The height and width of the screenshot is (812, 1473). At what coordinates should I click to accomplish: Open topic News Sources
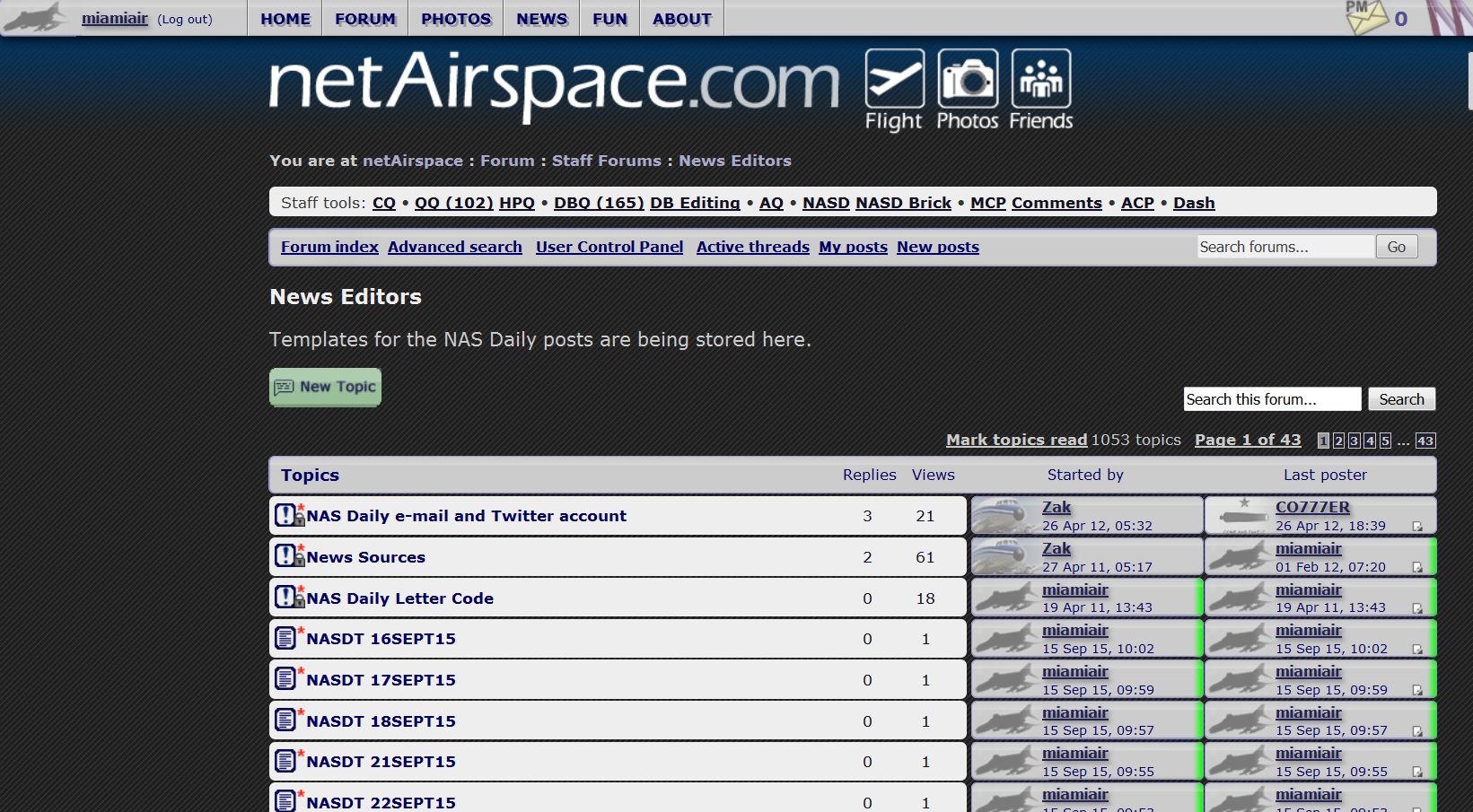point(366,557)
